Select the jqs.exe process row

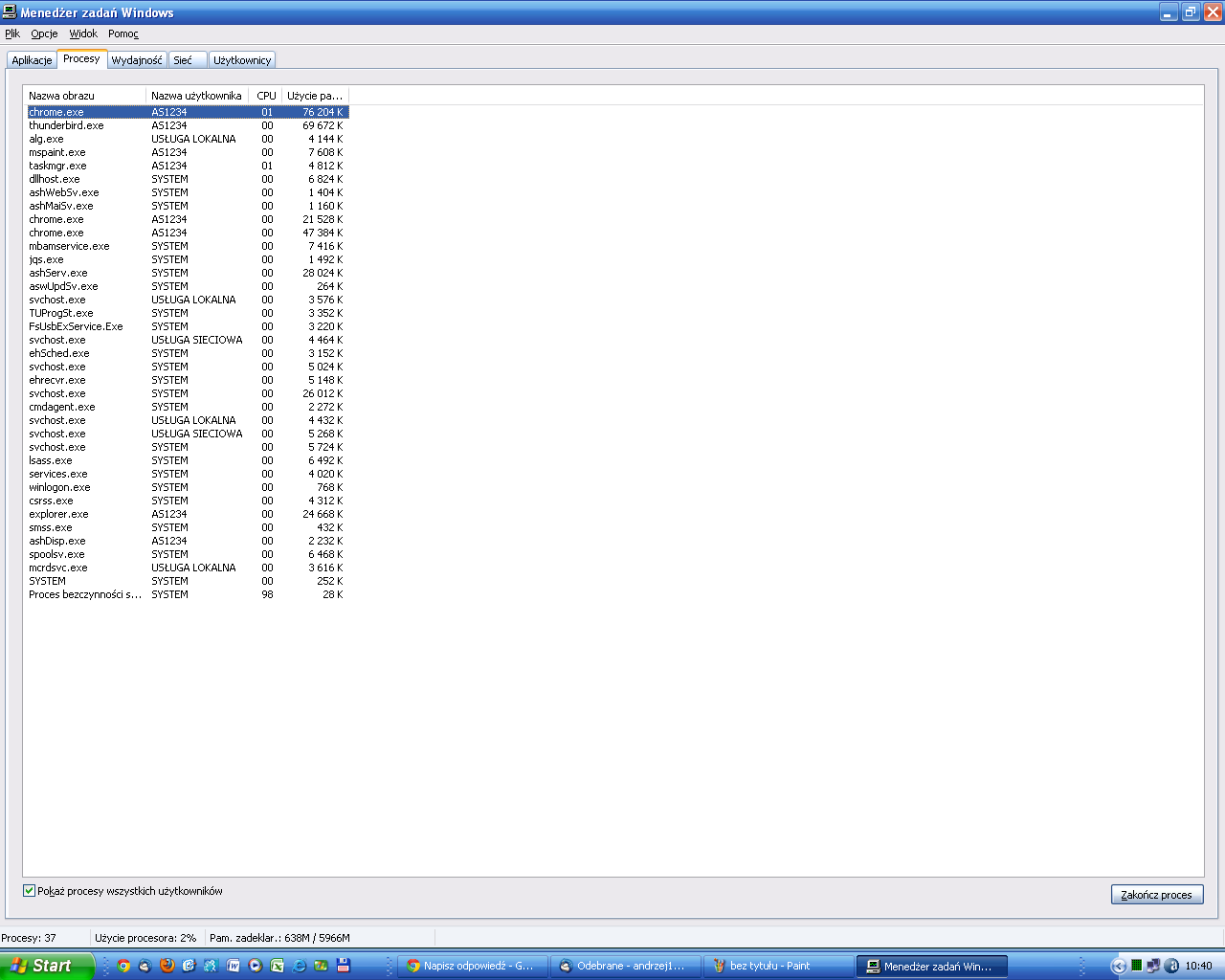(x=188, y=259)
